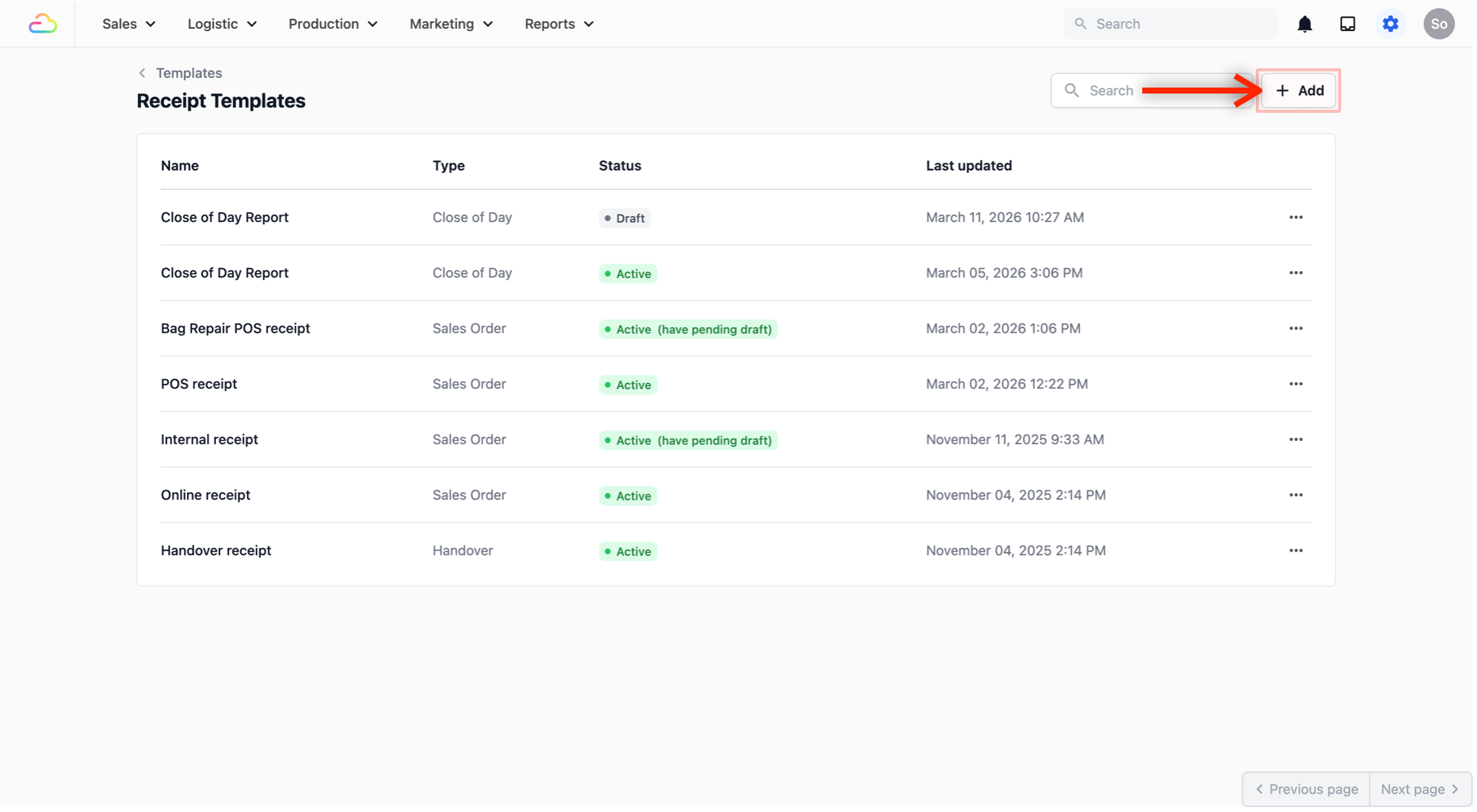1477x812 pixels.
Task: Open more options for POS receipt
Action: [x=1295, y=384]
